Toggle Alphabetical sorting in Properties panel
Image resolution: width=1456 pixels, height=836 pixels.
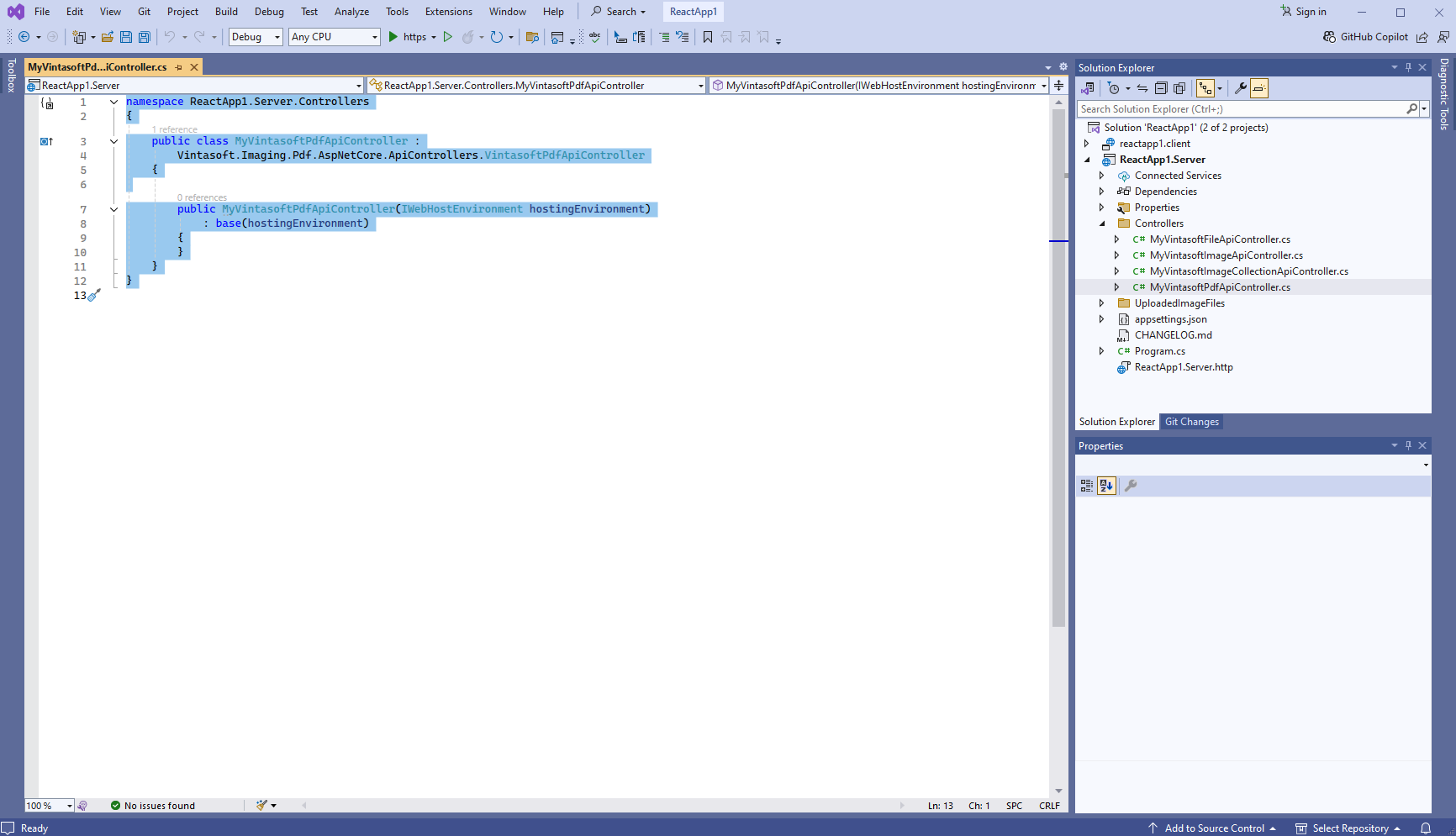(1106, 486)
